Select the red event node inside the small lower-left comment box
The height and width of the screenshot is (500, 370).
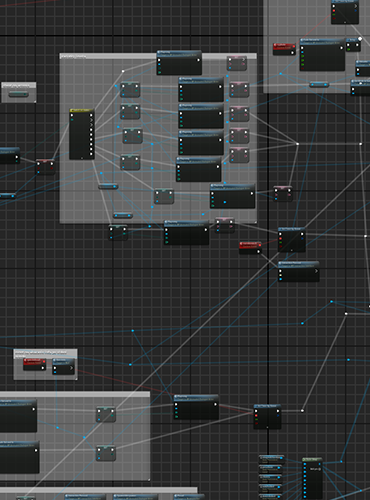(x=34, y=364)
